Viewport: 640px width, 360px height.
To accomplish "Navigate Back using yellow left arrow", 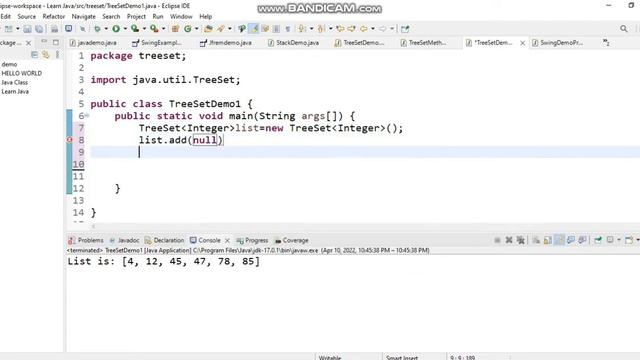I will click(363, 29).
